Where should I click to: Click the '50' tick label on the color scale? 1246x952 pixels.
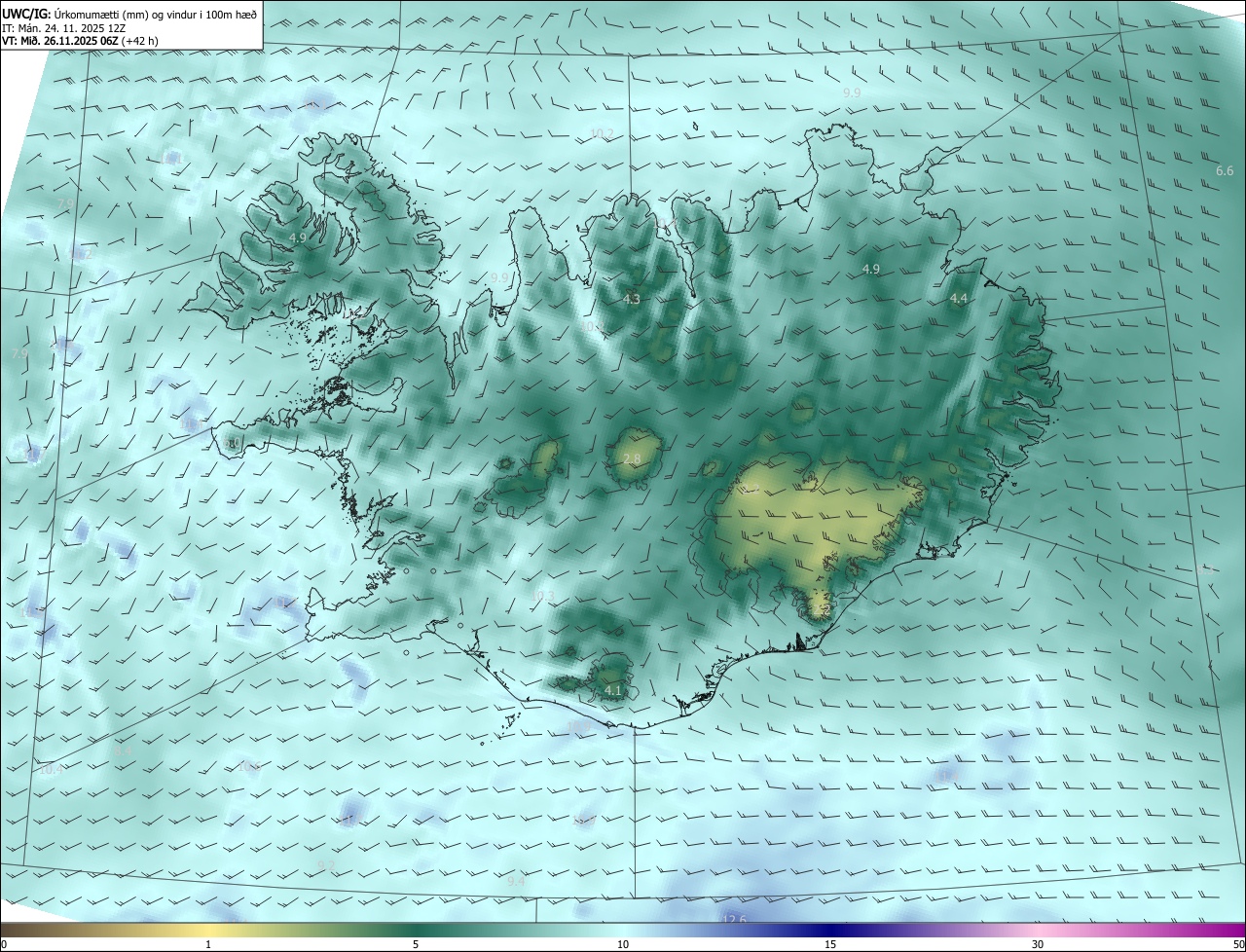click(x=1238, y=944)
